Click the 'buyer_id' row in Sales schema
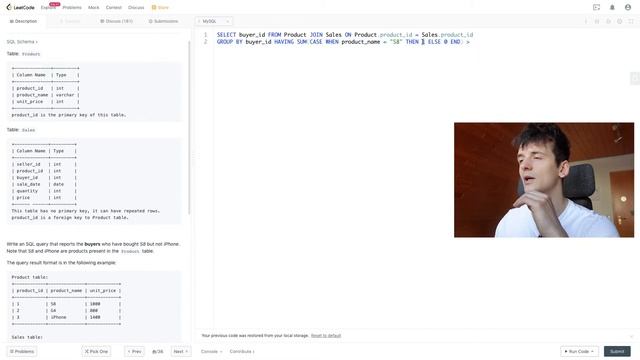The height and width of the screenshot is (360, 640). coord(44,178)
